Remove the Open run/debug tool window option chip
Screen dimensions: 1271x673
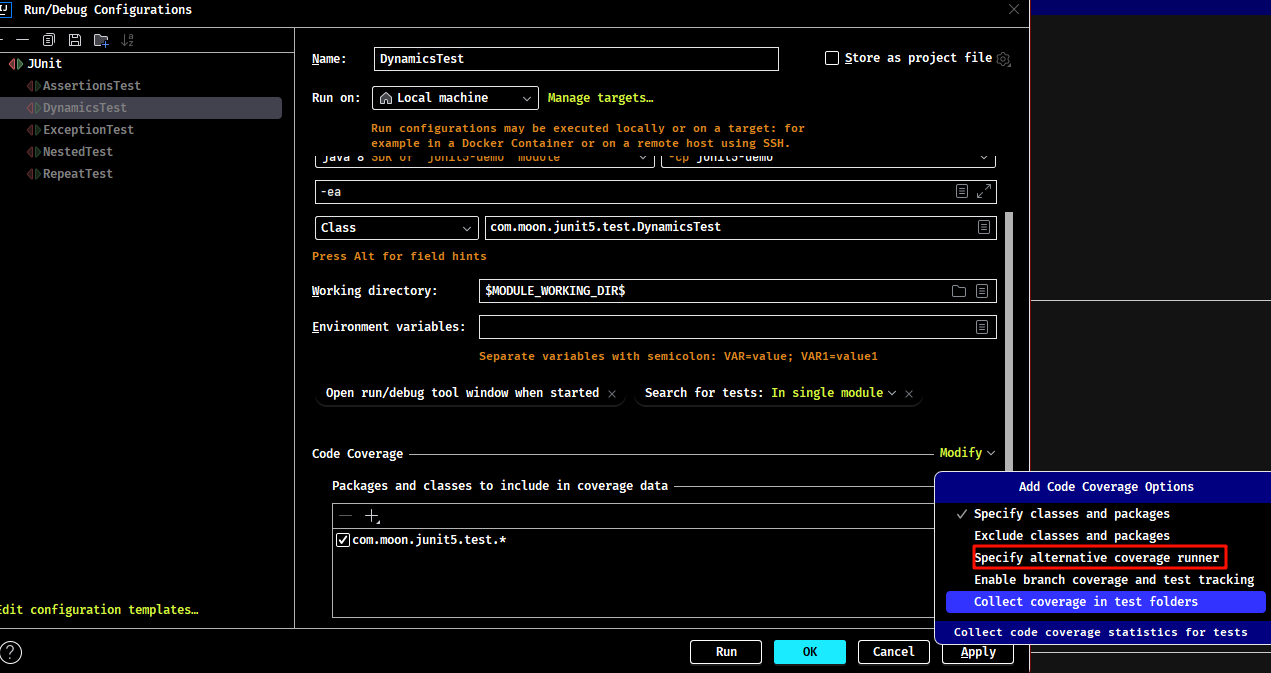pyautogui.click(x=612, y=394)
